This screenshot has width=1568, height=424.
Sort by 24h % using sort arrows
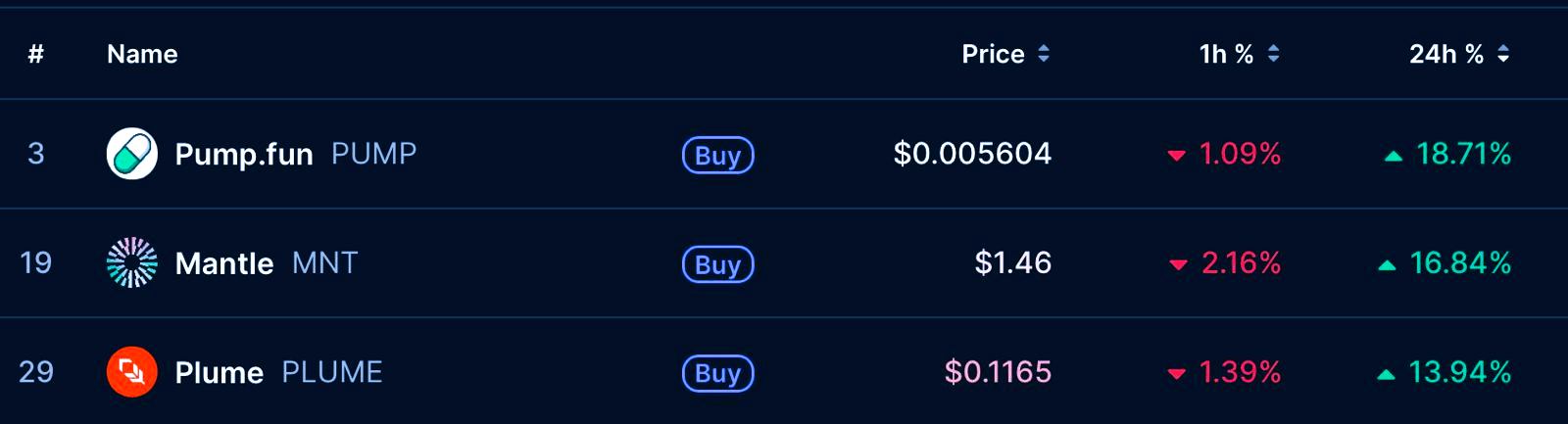tap(1503, 54)
